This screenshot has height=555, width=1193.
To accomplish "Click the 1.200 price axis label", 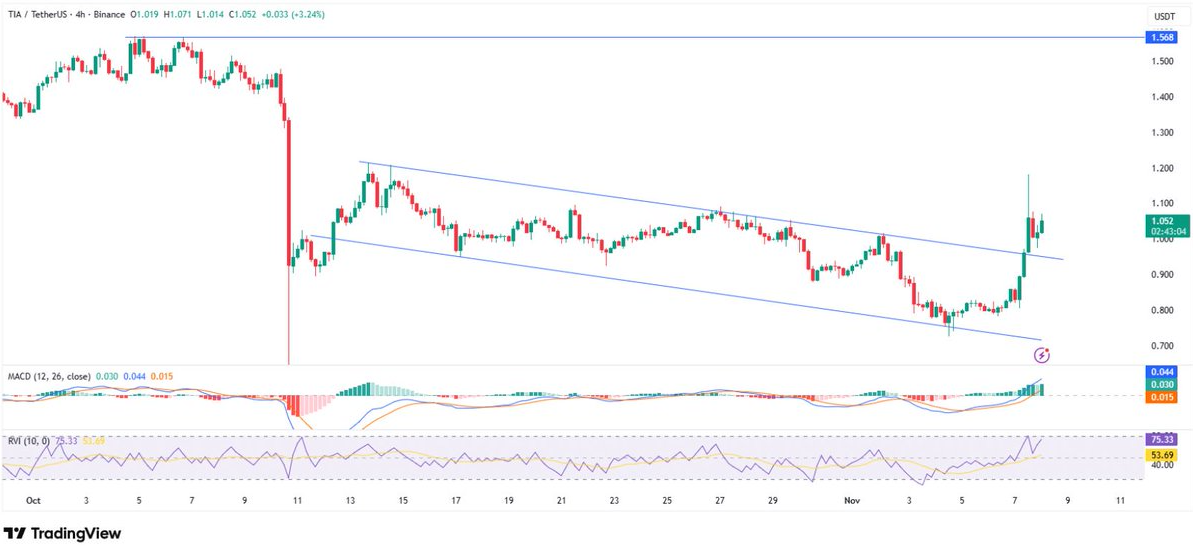I will click(1162, 168).
